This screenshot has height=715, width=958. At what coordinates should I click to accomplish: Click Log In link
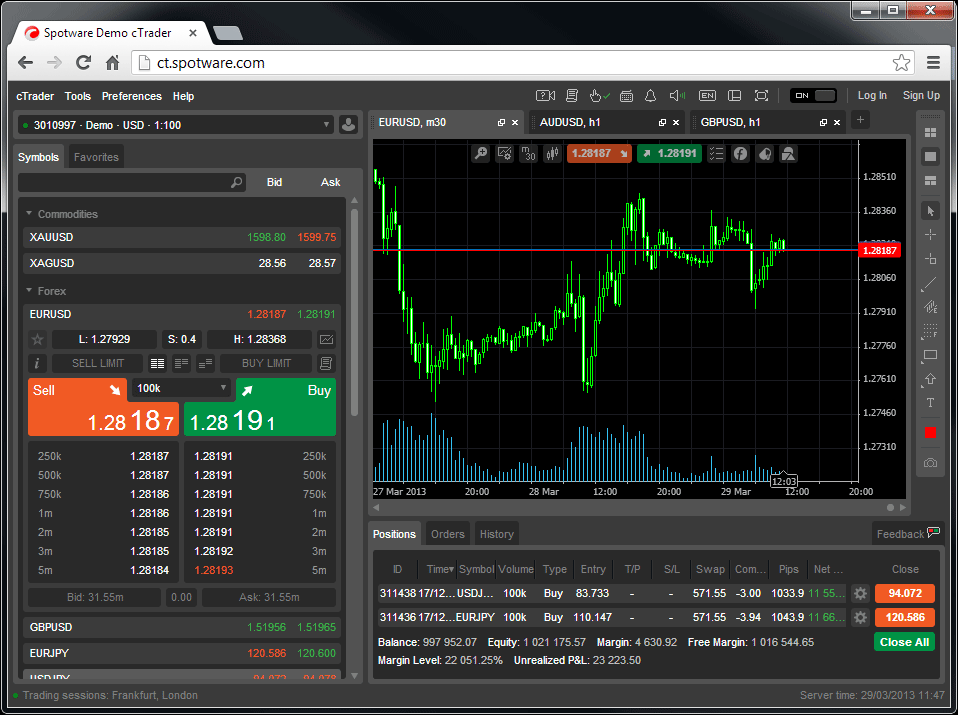pyautogui.click(x=872, y=95)
